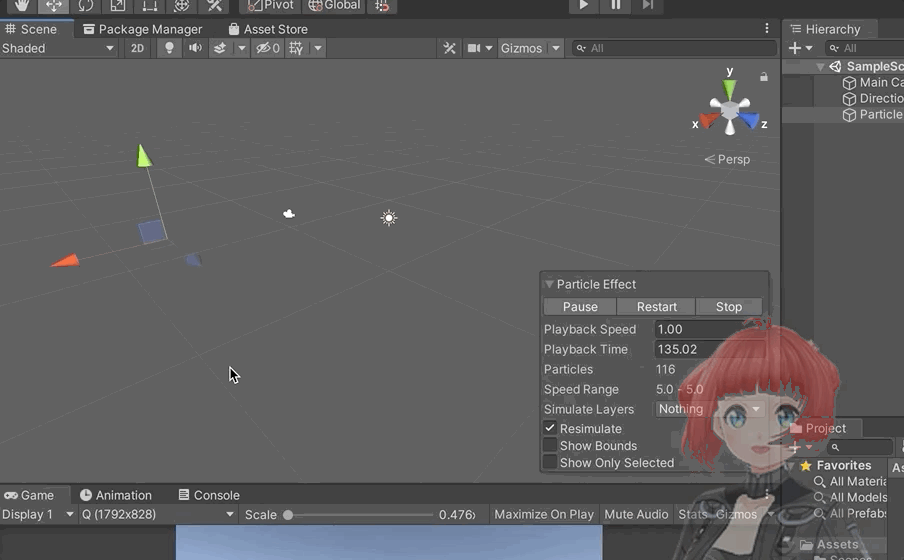Open Display 1 dropdown
Image resolution: width=904 pixels, height=560 pixels.
[38, 514]
